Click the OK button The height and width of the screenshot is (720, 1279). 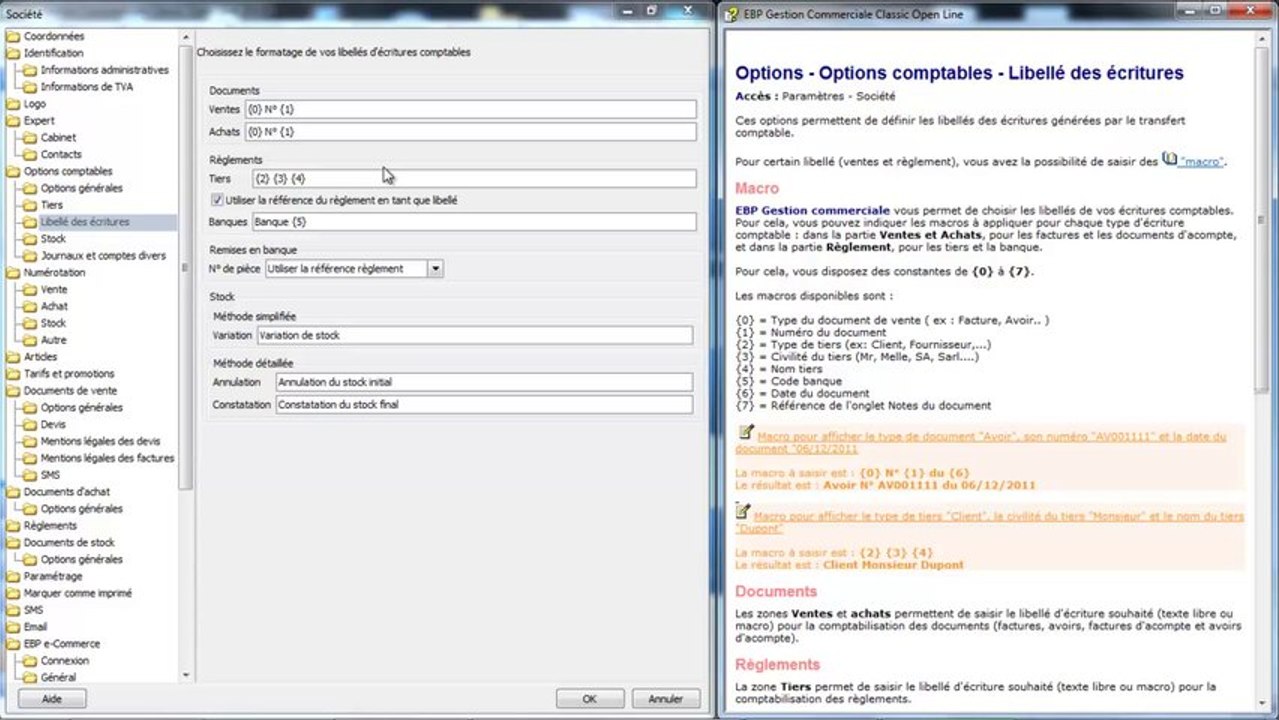589,699
